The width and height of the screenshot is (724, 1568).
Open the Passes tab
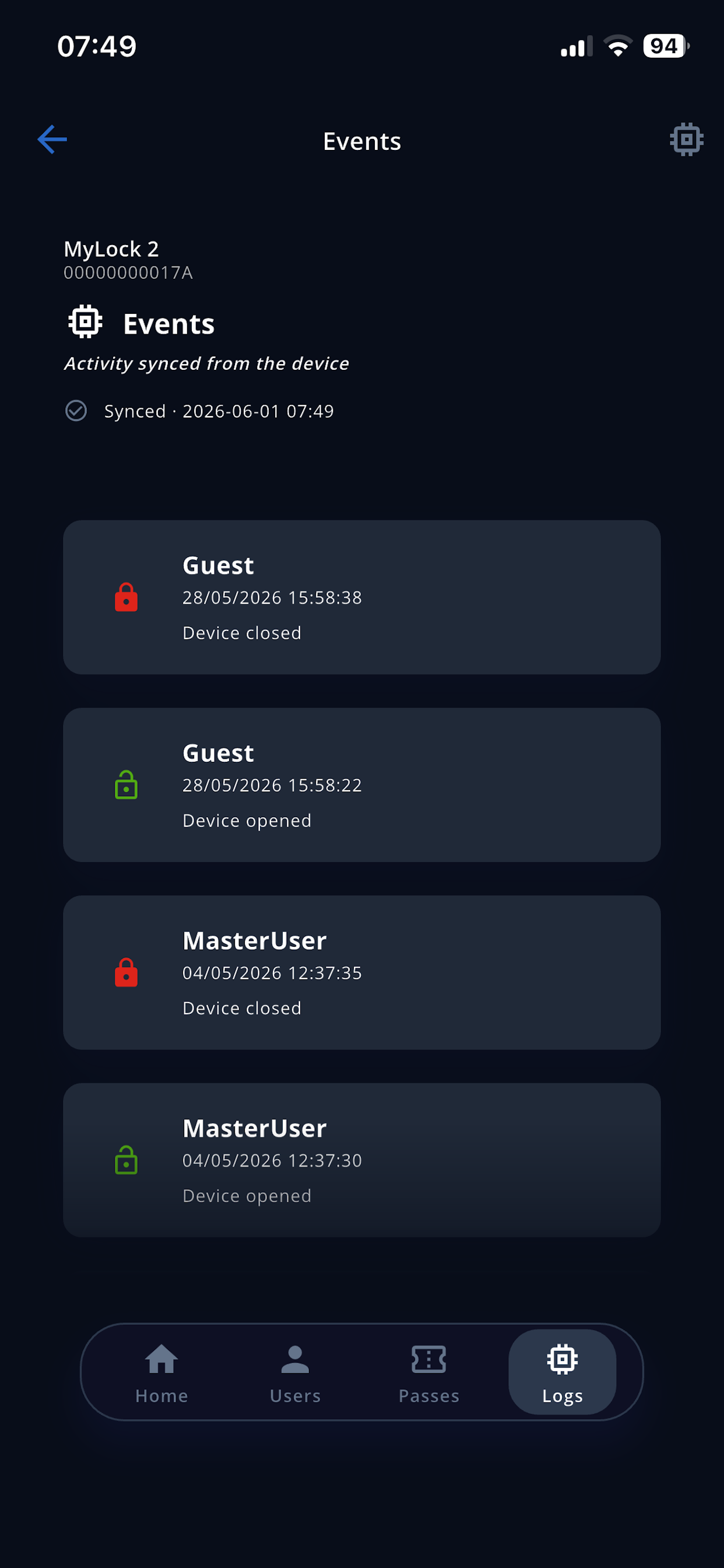(429, 1372)
